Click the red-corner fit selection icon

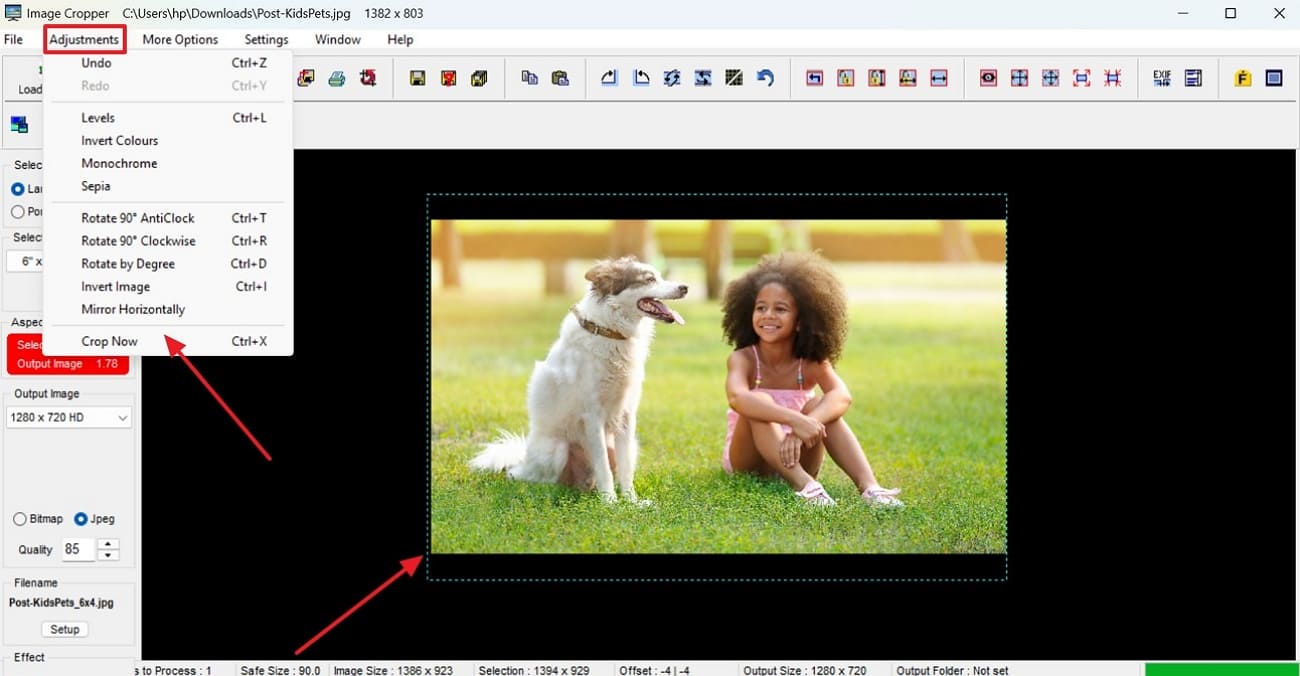click(1081, 78)
